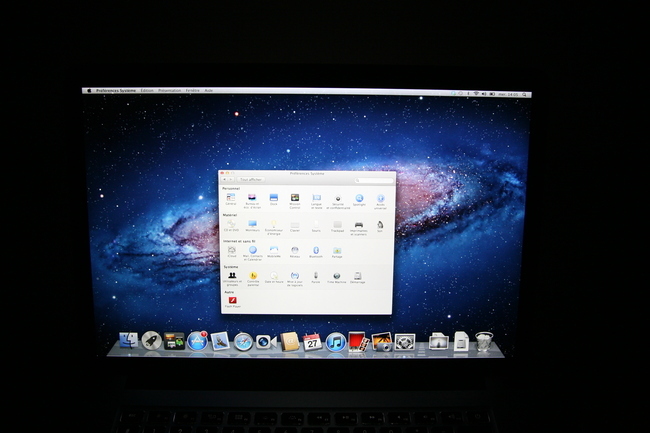Open Accès universel preferences

[x=381, y=202]
